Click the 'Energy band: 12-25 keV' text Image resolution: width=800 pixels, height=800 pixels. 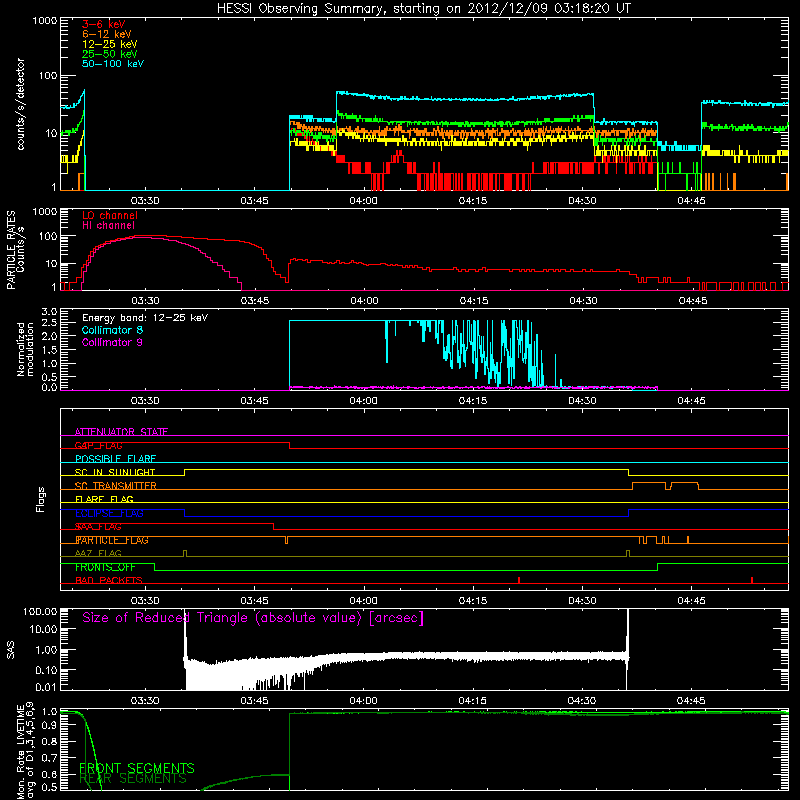pos(145,318)
